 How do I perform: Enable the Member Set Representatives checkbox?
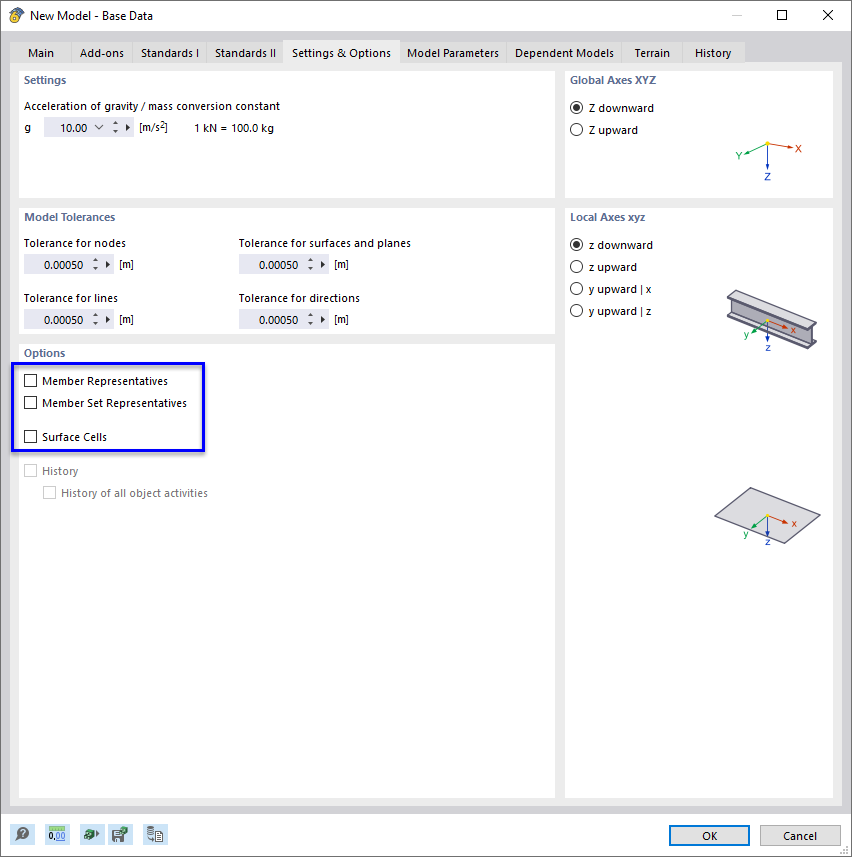pyautogui.click(x=31, y=403)
